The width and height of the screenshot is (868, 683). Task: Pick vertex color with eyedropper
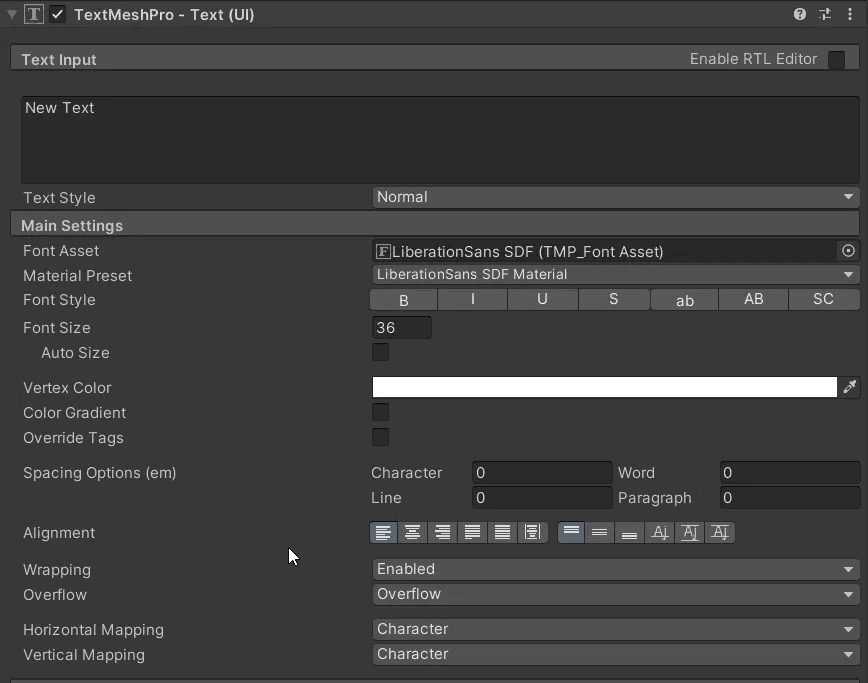(x=850, y=387)
